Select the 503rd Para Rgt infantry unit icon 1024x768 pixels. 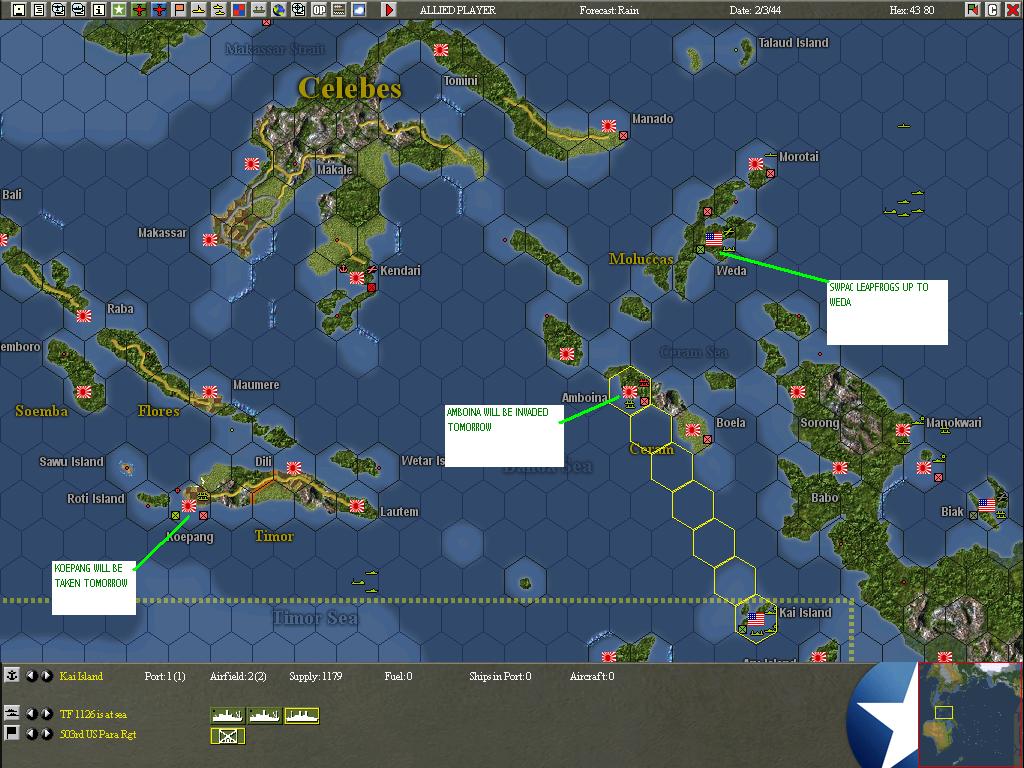[228, 736]
